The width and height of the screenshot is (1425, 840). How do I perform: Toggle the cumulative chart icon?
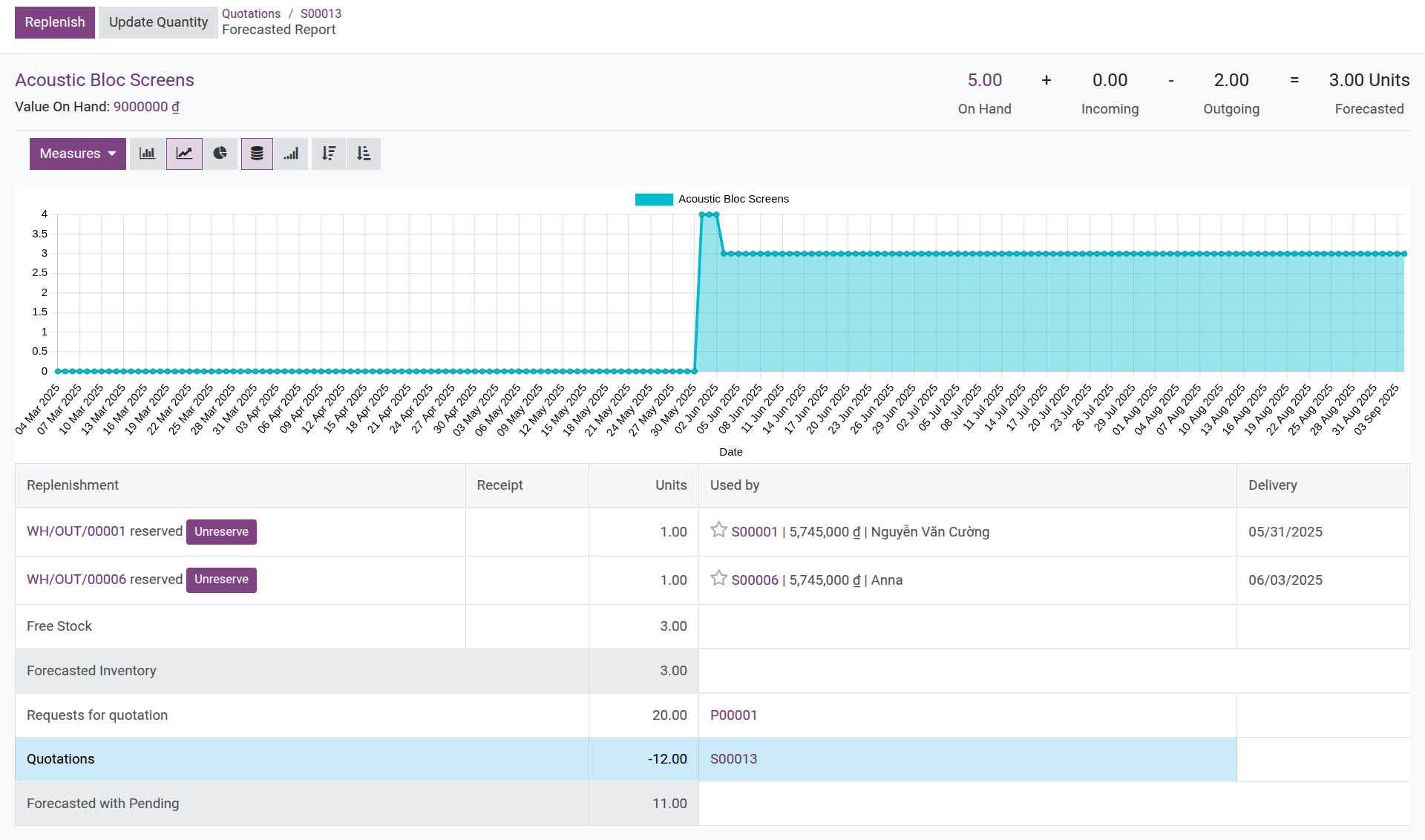291,154
